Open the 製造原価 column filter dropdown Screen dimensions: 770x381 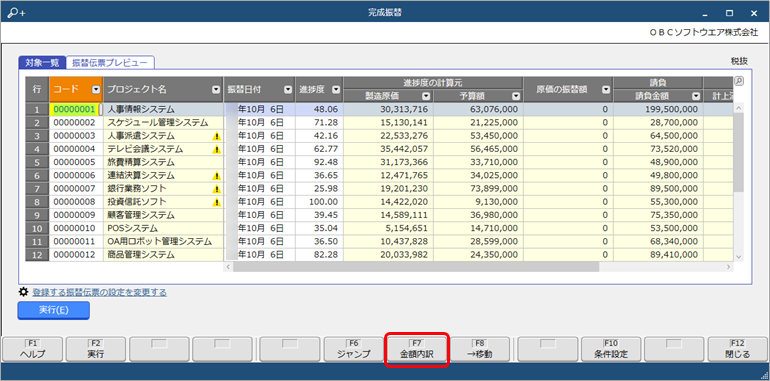(x=426, y=96)
